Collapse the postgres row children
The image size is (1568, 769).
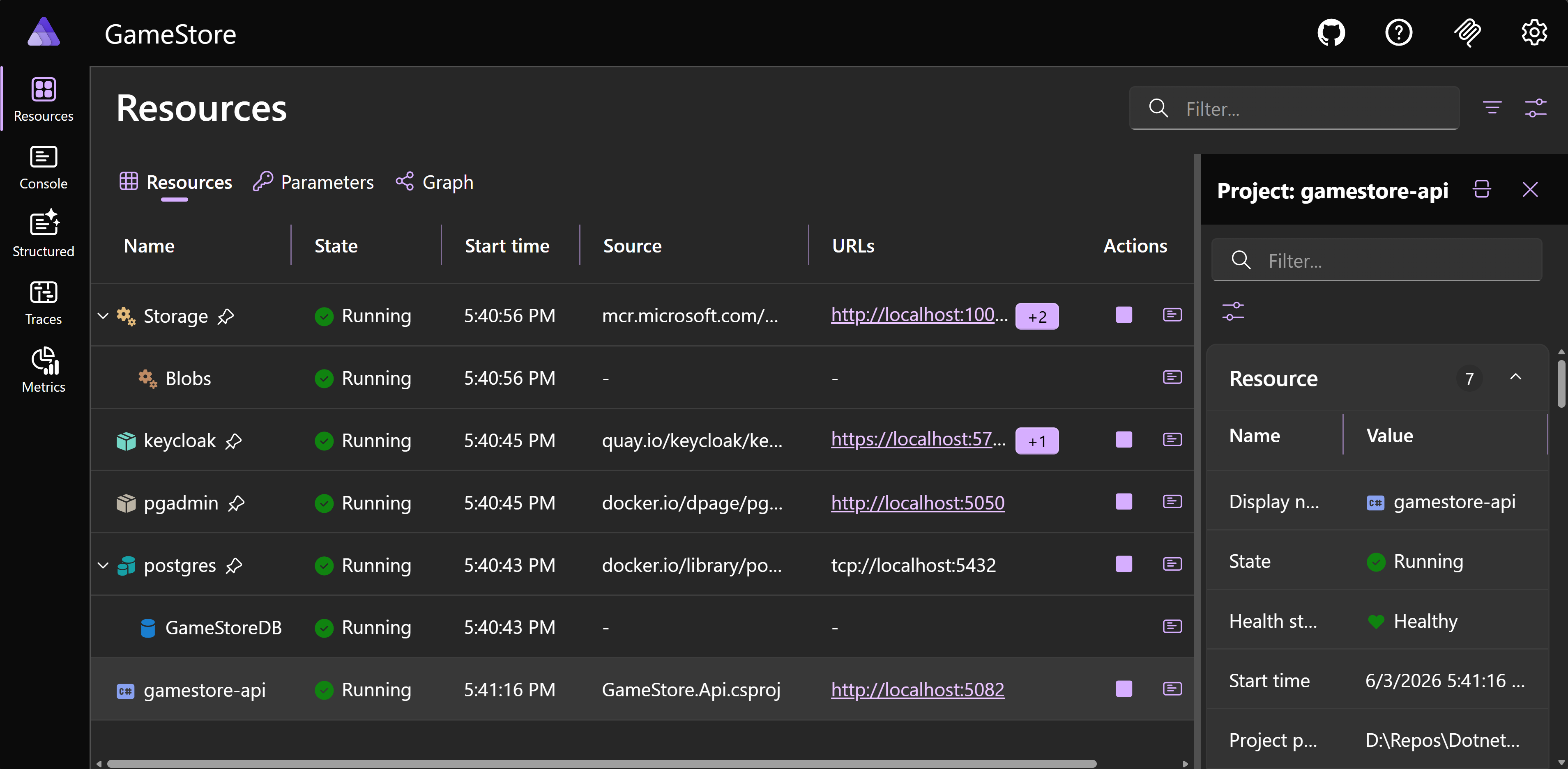pyautogui.click(x=103, y=565)
